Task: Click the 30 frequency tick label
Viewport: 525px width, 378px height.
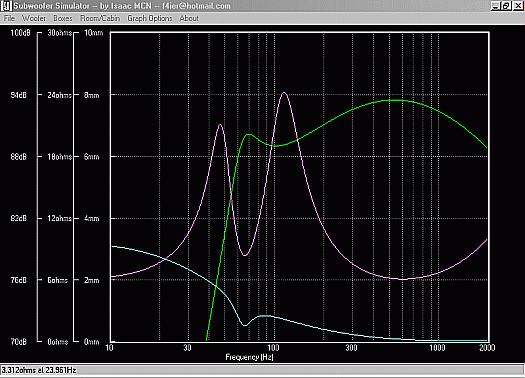Action: pyautogui.click(x=188, y=348)
